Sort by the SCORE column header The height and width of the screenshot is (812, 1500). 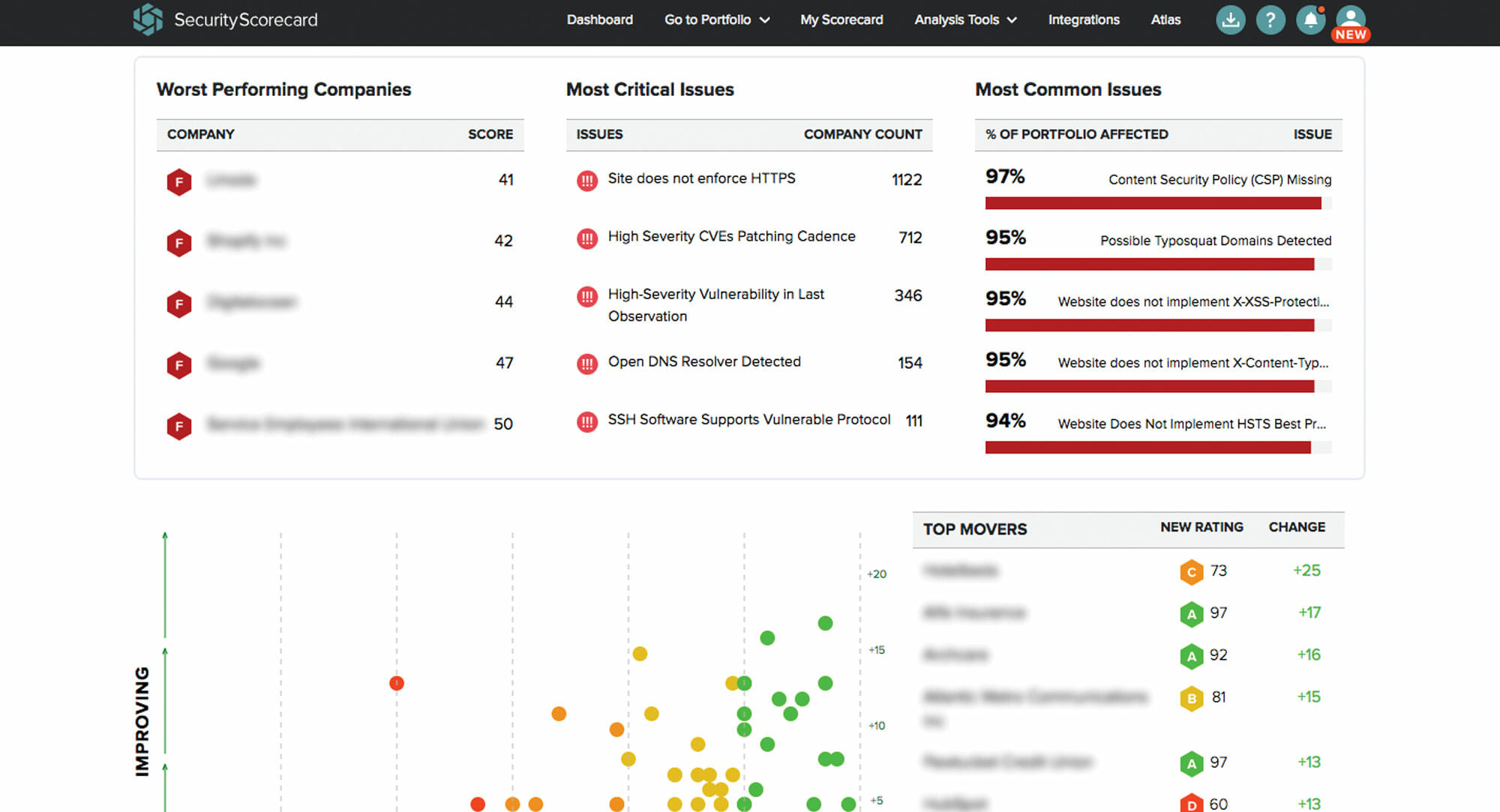click(490, 134)
